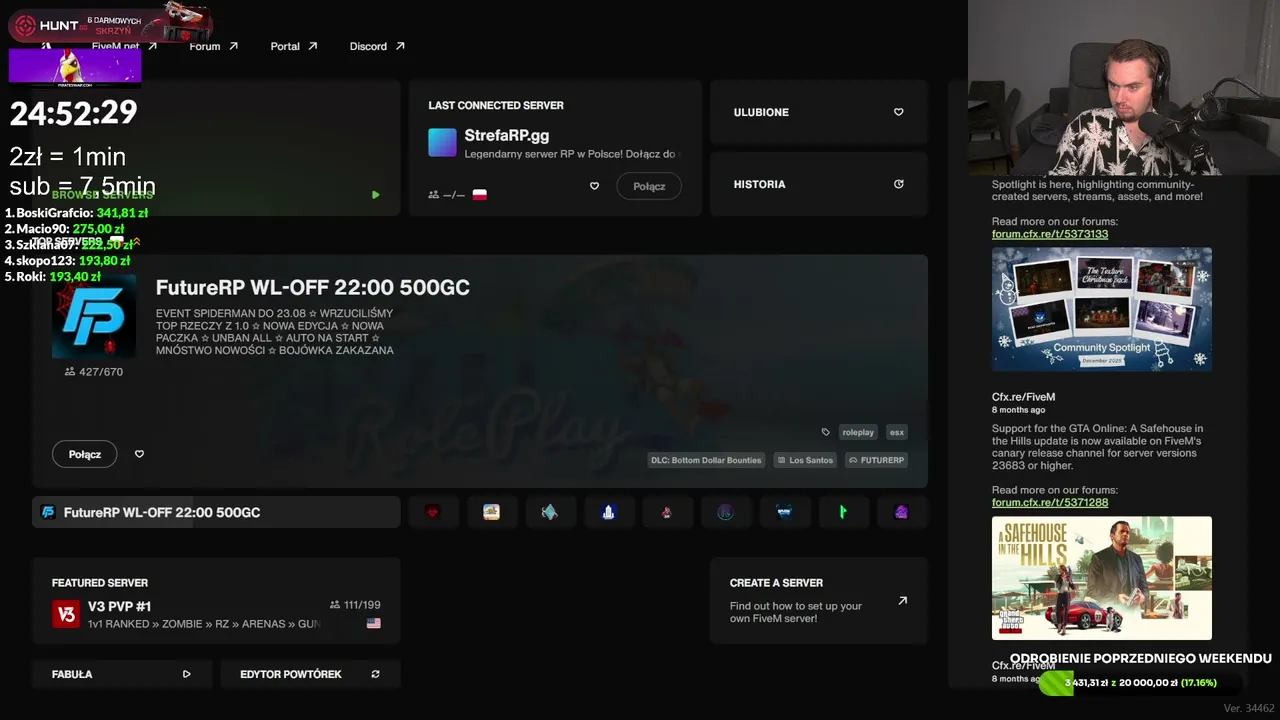Open forum.cfx.re/t/5373133 link
The height and width of the screenshot is (720, 1280).
1050,234
